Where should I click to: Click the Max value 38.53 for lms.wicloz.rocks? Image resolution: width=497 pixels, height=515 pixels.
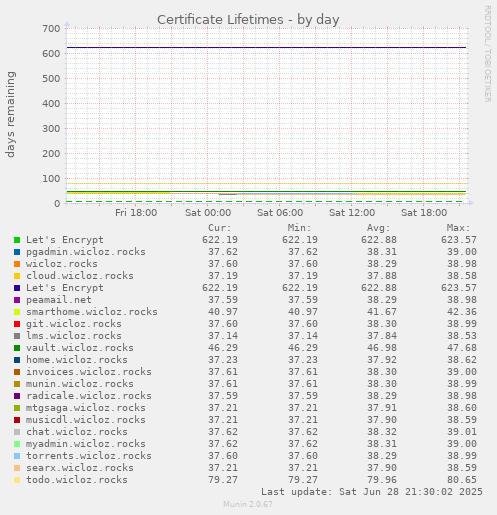coord(462,336)
